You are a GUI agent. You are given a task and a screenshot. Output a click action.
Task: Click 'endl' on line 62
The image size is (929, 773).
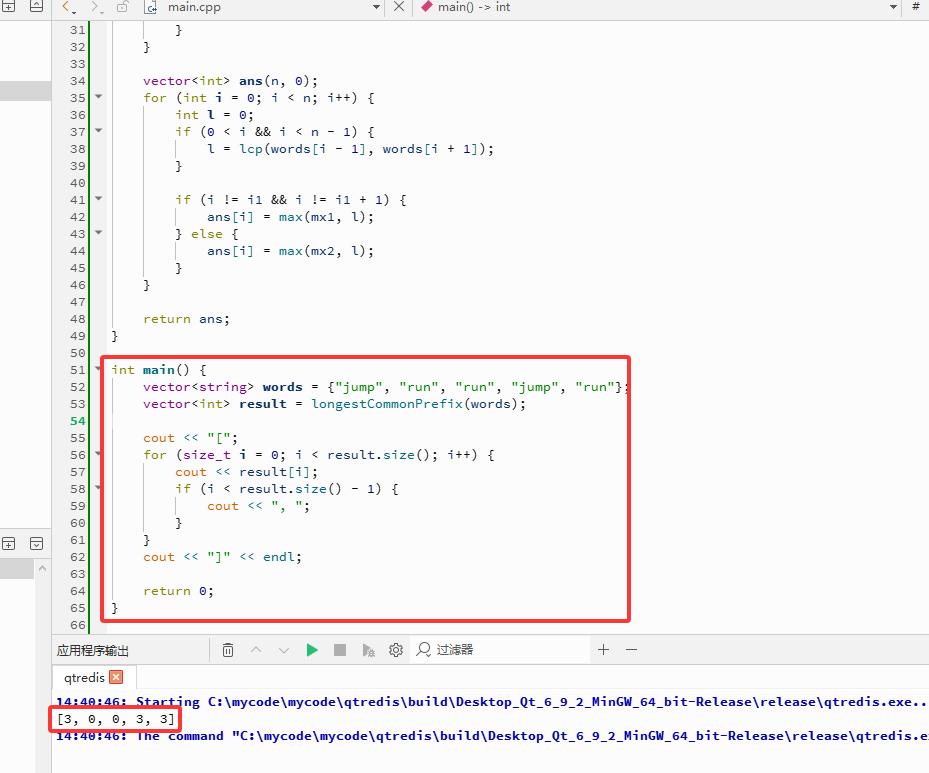click(x=278, y=557)
